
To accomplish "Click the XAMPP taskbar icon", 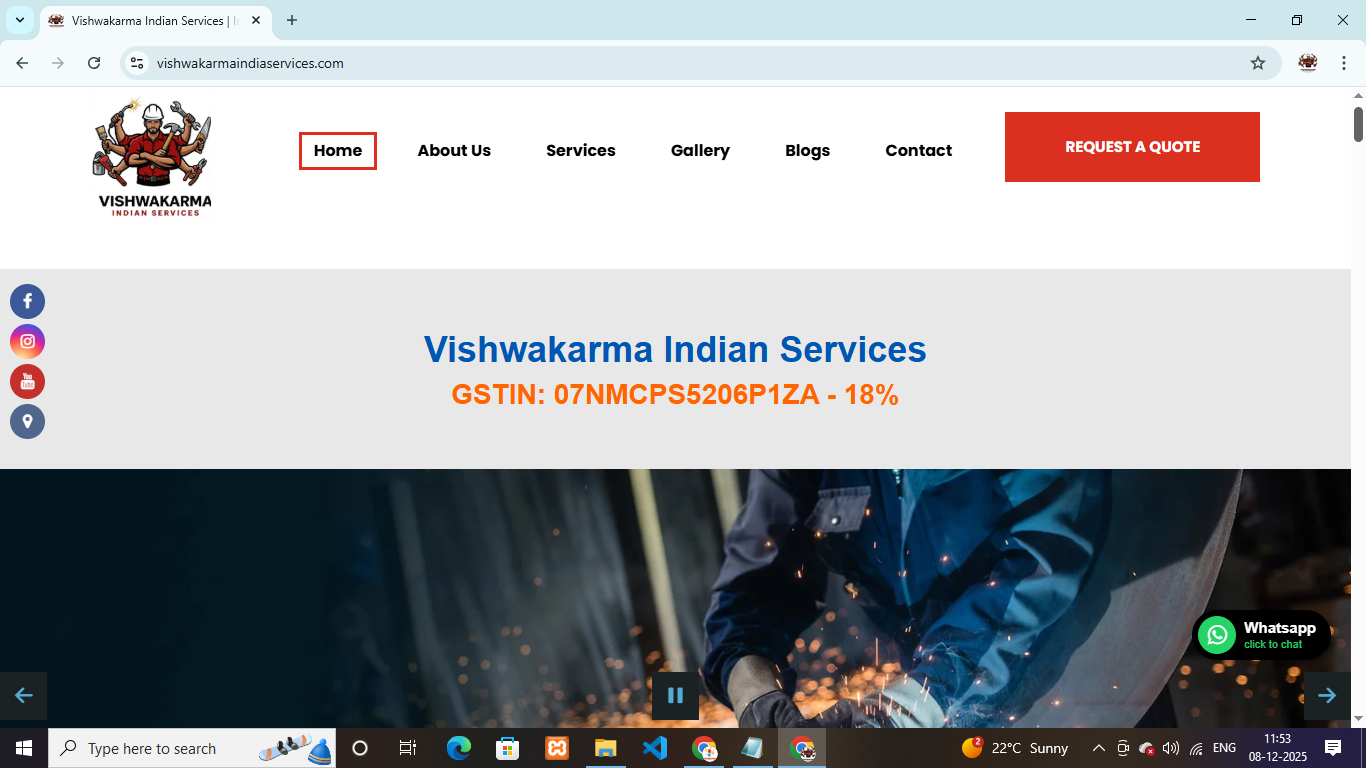I will click(x=556, y=747).
